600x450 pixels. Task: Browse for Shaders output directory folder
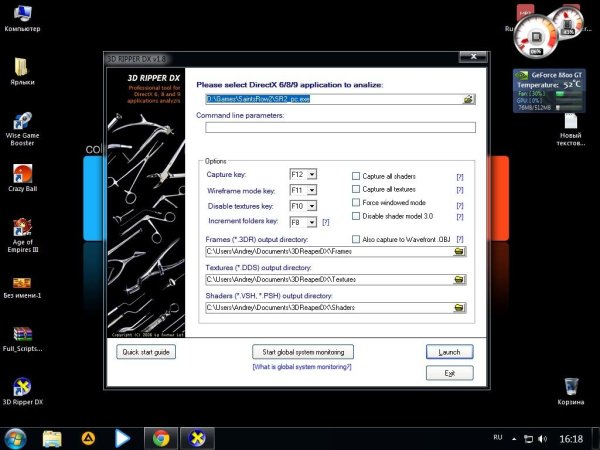click(x=459, y=308)
